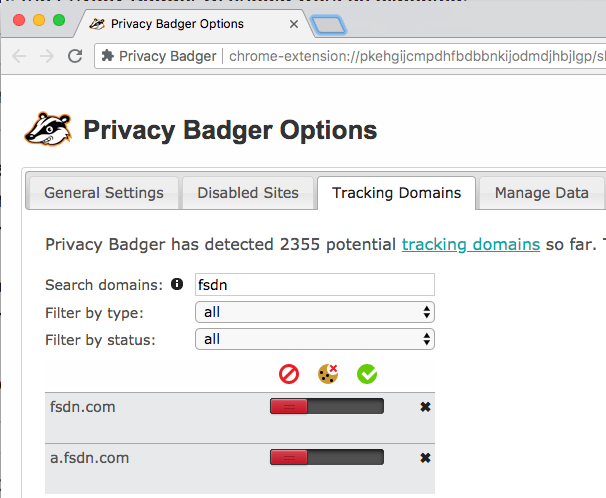Remove fsdn.com with its X icon
Viewport: 606px width, 498px height.
425,407
